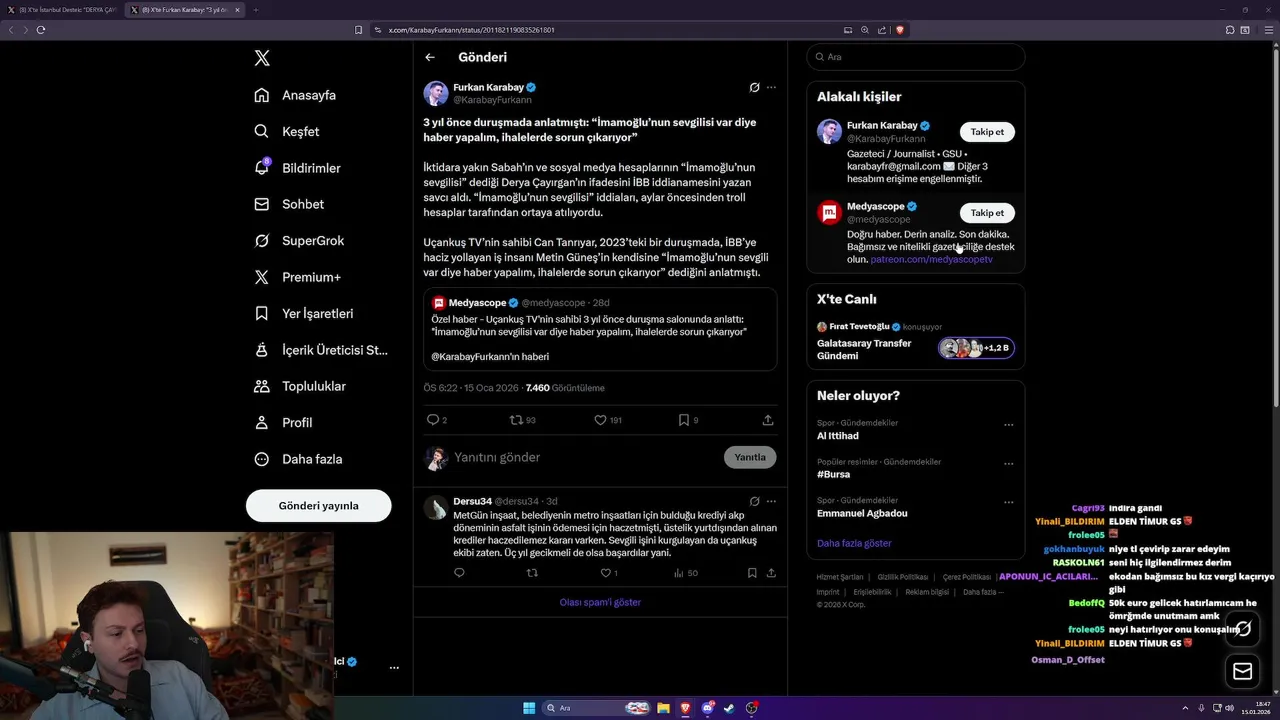Image resolution: width=1280 pixels, height=720 pixels.
Task: Click Grok icon on Dersu34's reply
Action: 754,501
